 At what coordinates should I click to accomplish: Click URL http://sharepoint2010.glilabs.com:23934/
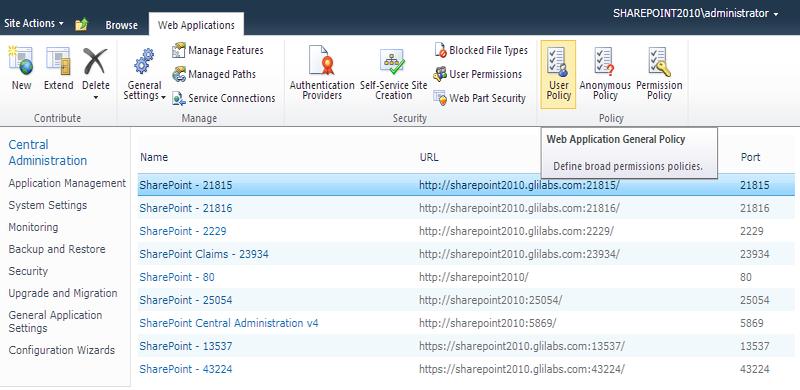(x=519, y=254)
